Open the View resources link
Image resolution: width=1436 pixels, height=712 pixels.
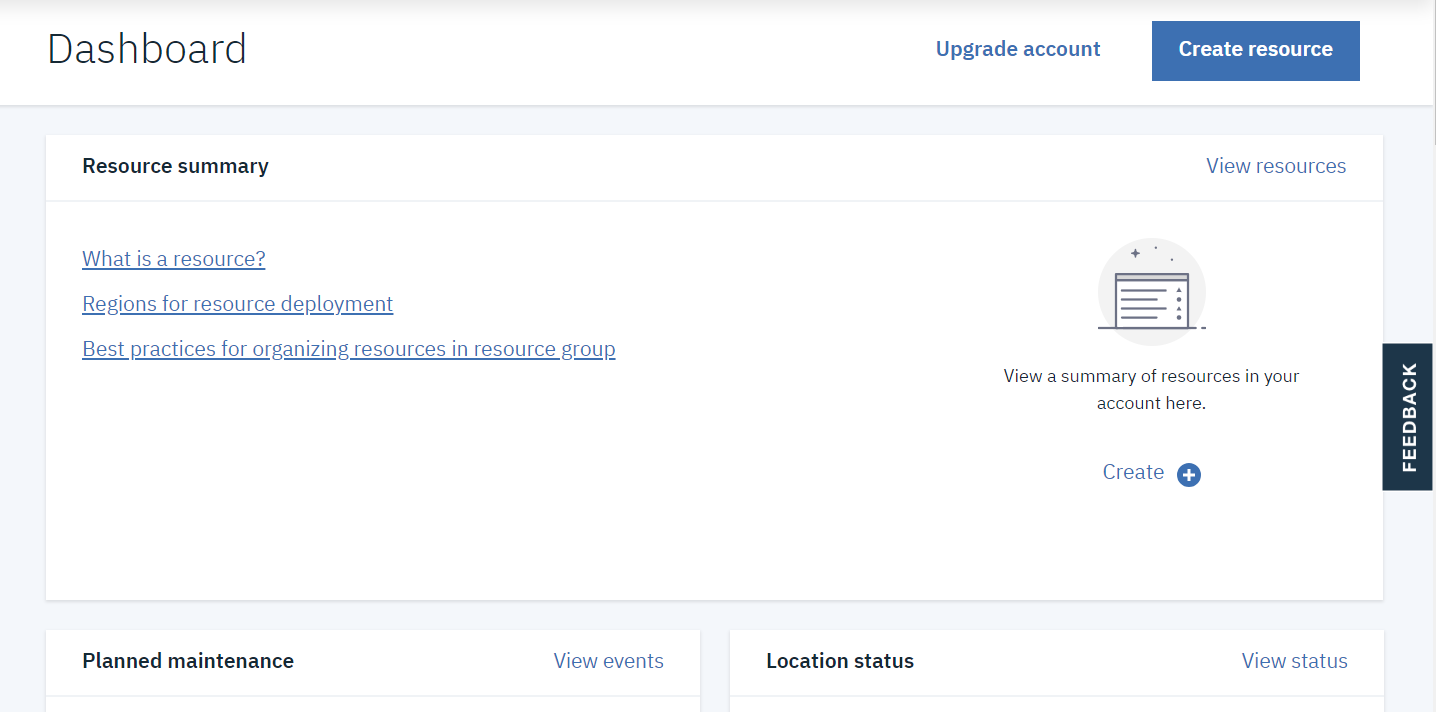point(1275,166)
